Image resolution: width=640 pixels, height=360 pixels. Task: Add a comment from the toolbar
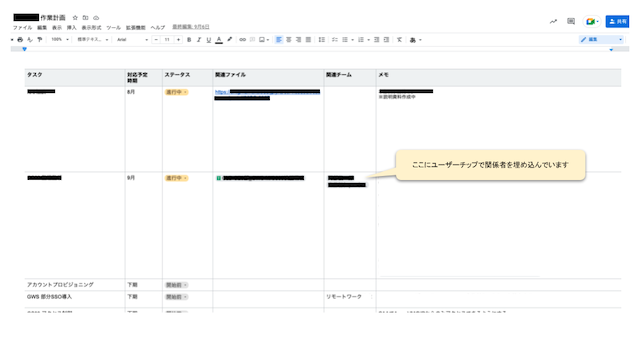click(252, 40)
